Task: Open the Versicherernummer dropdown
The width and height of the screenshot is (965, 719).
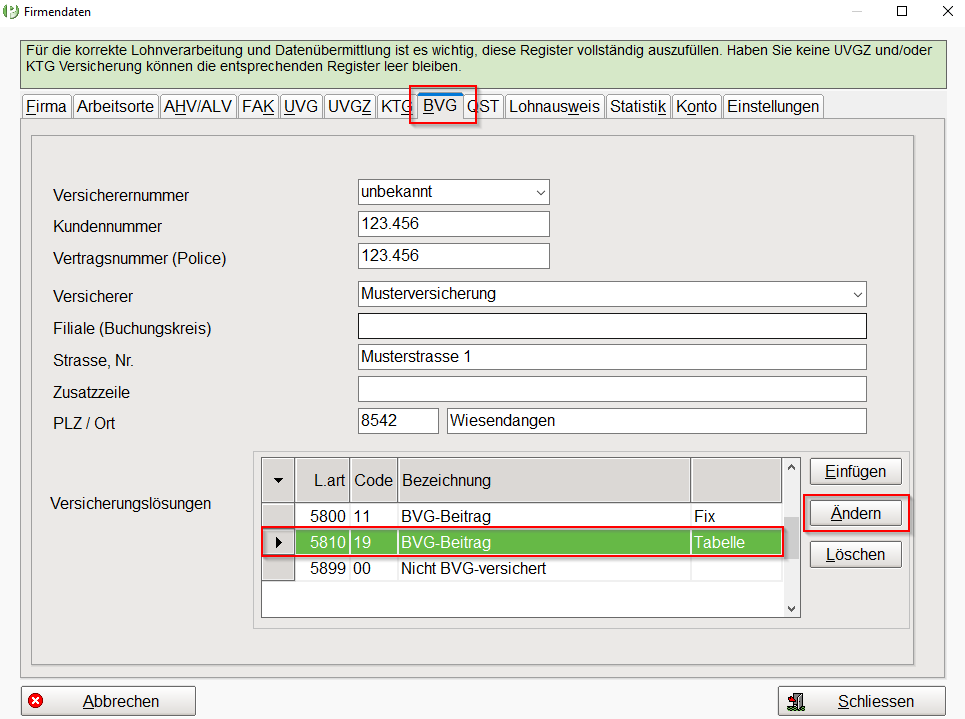Action: pos(540,192)
